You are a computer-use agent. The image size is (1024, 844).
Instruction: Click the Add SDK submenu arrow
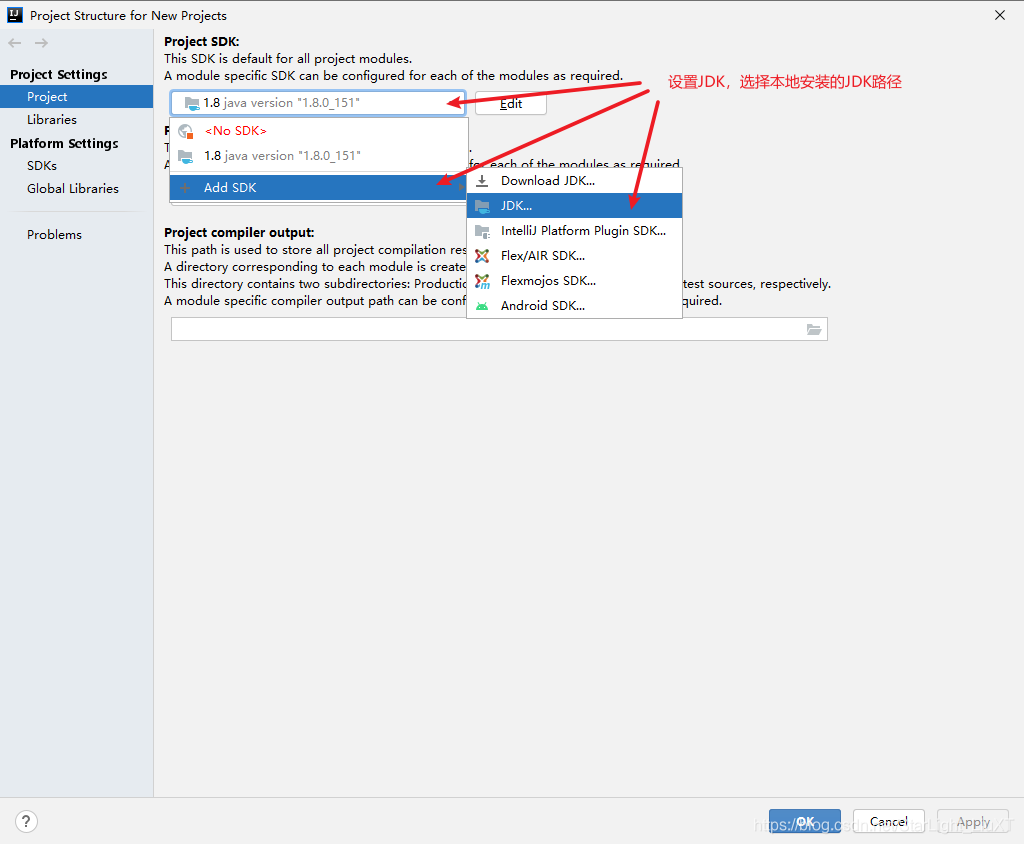[x=460, y=187]
